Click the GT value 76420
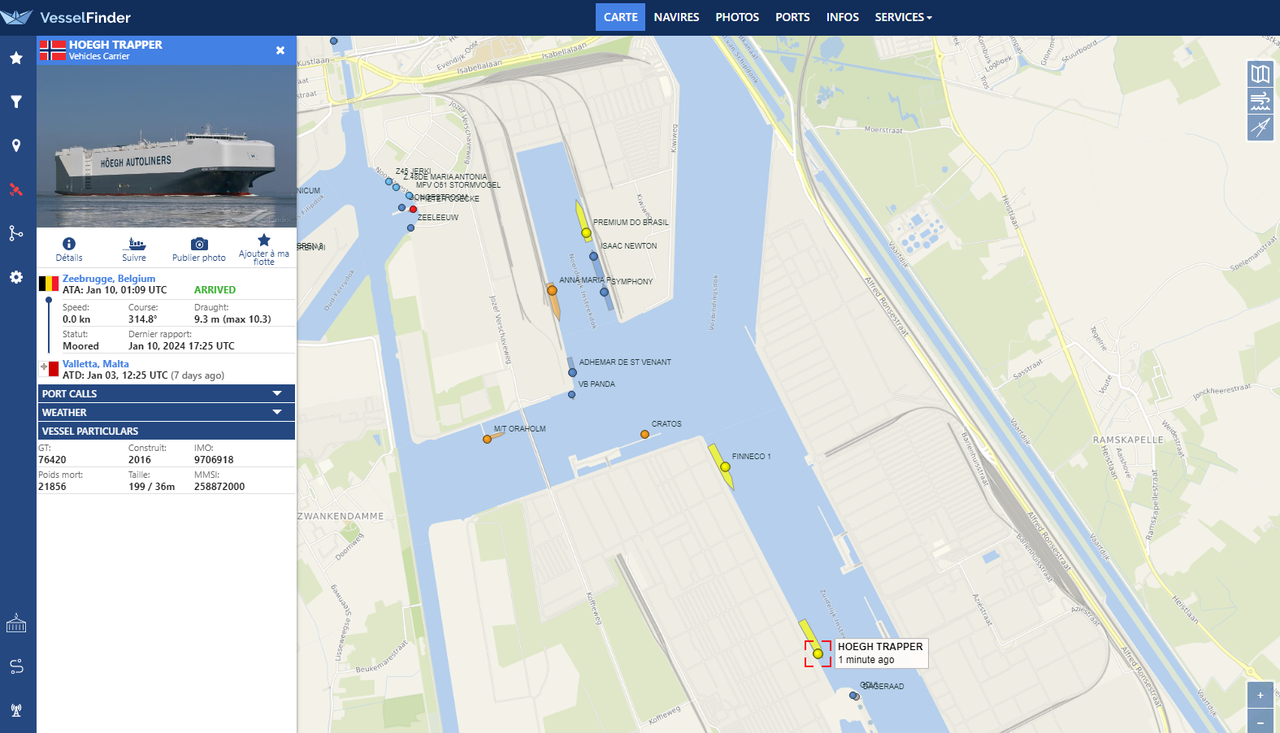The height and width of the screenshot is (733, 1280). (52, 460)
